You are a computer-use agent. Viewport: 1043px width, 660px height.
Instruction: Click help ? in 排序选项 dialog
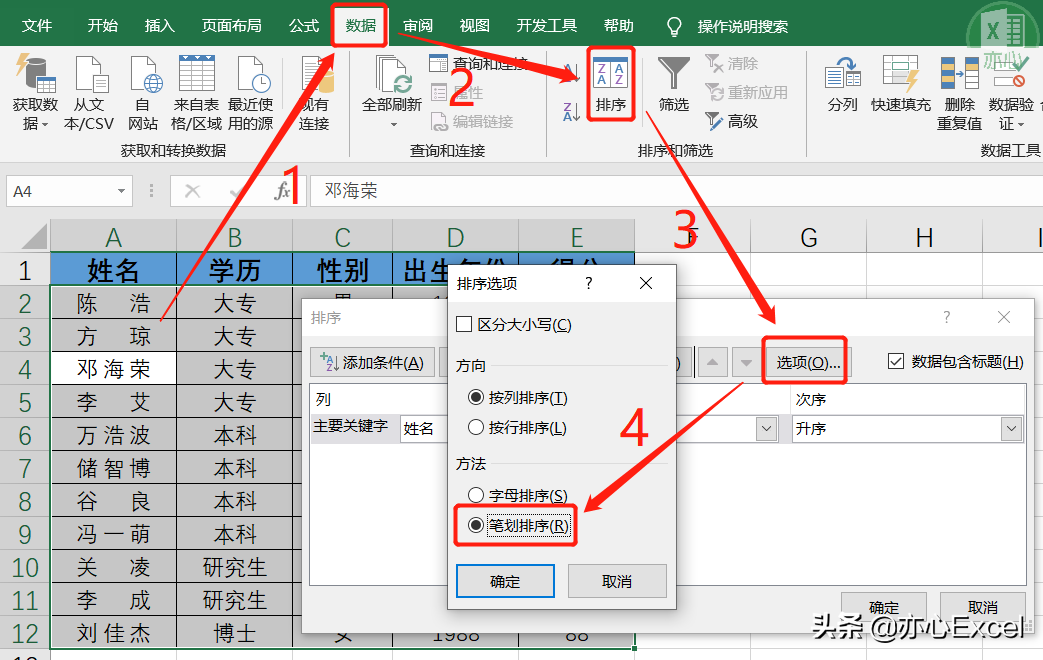coord(589,283)
